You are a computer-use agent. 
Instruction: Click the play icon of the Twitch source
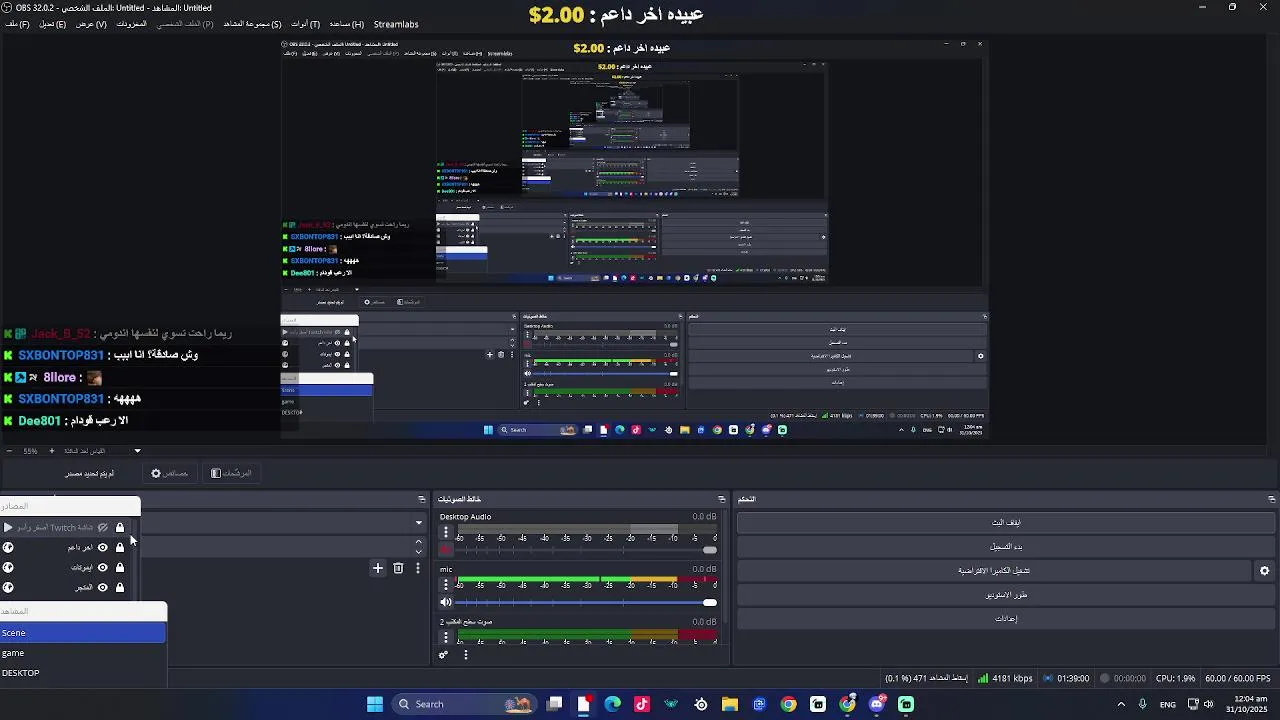[8, 527]
